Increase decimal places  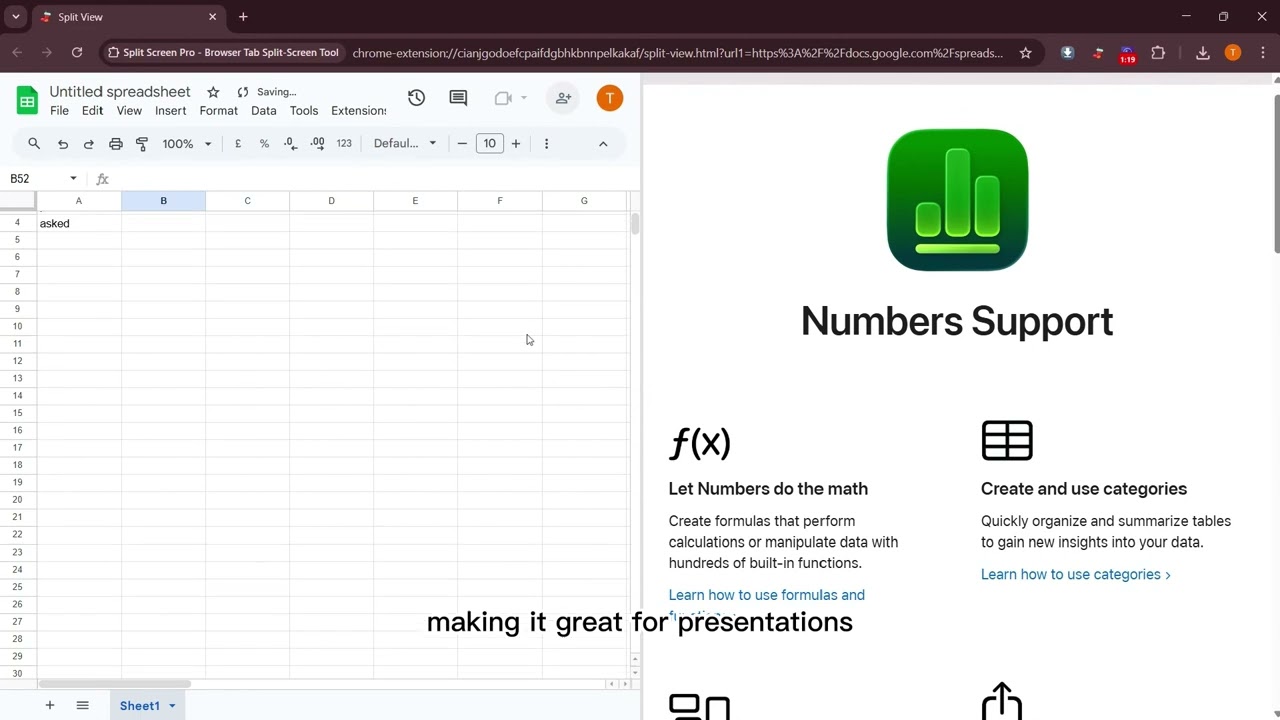[x=317, y=144]
